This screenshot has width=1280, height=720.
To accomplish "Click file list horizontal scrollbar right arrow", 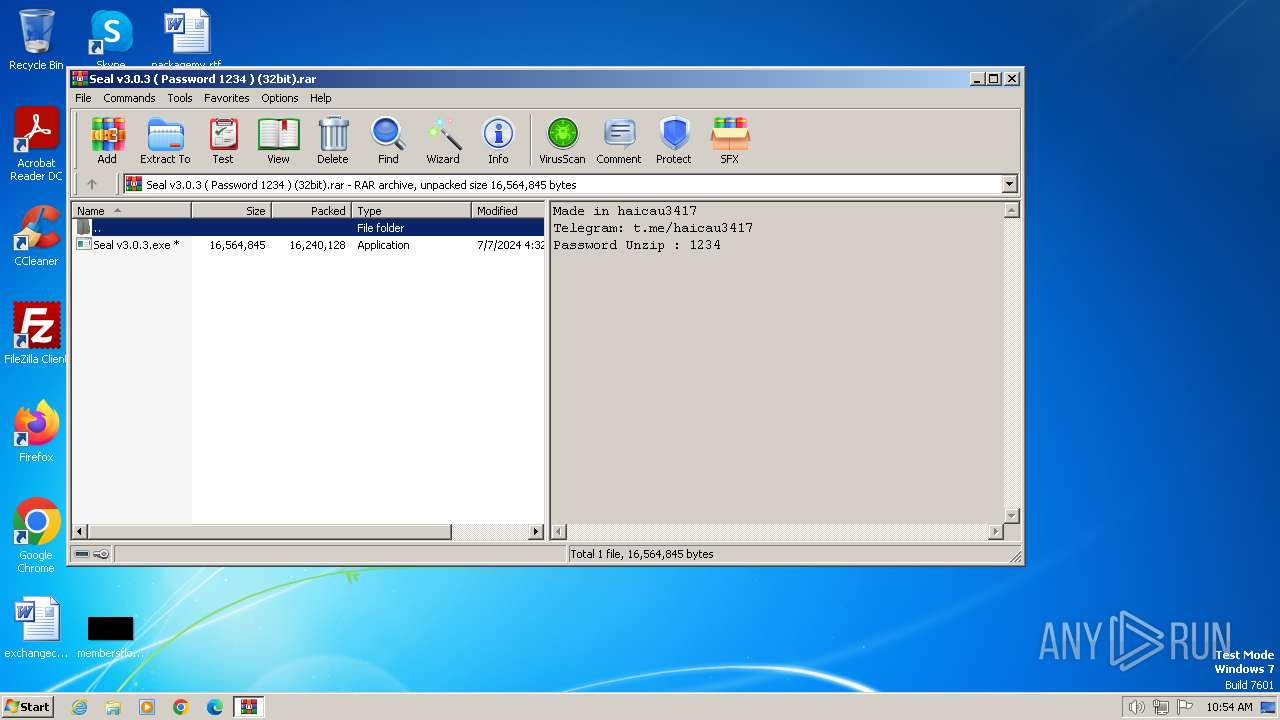I will 536,532.
